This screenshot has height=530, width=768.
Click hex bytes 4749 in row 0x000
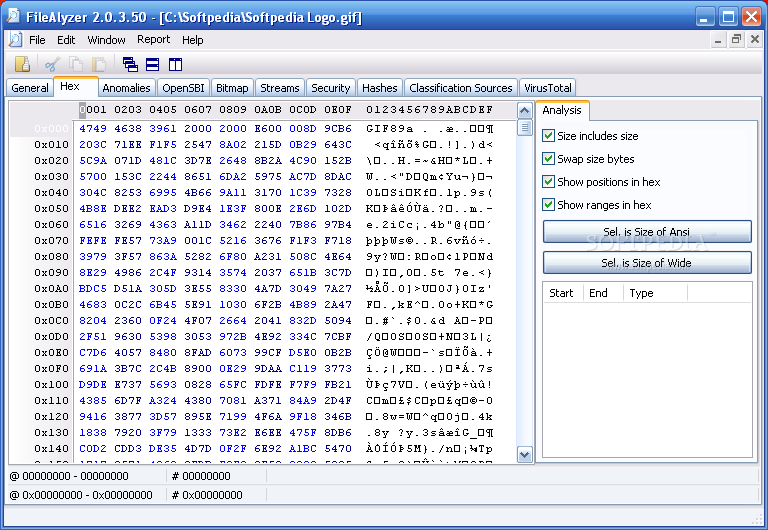point(93,128)
